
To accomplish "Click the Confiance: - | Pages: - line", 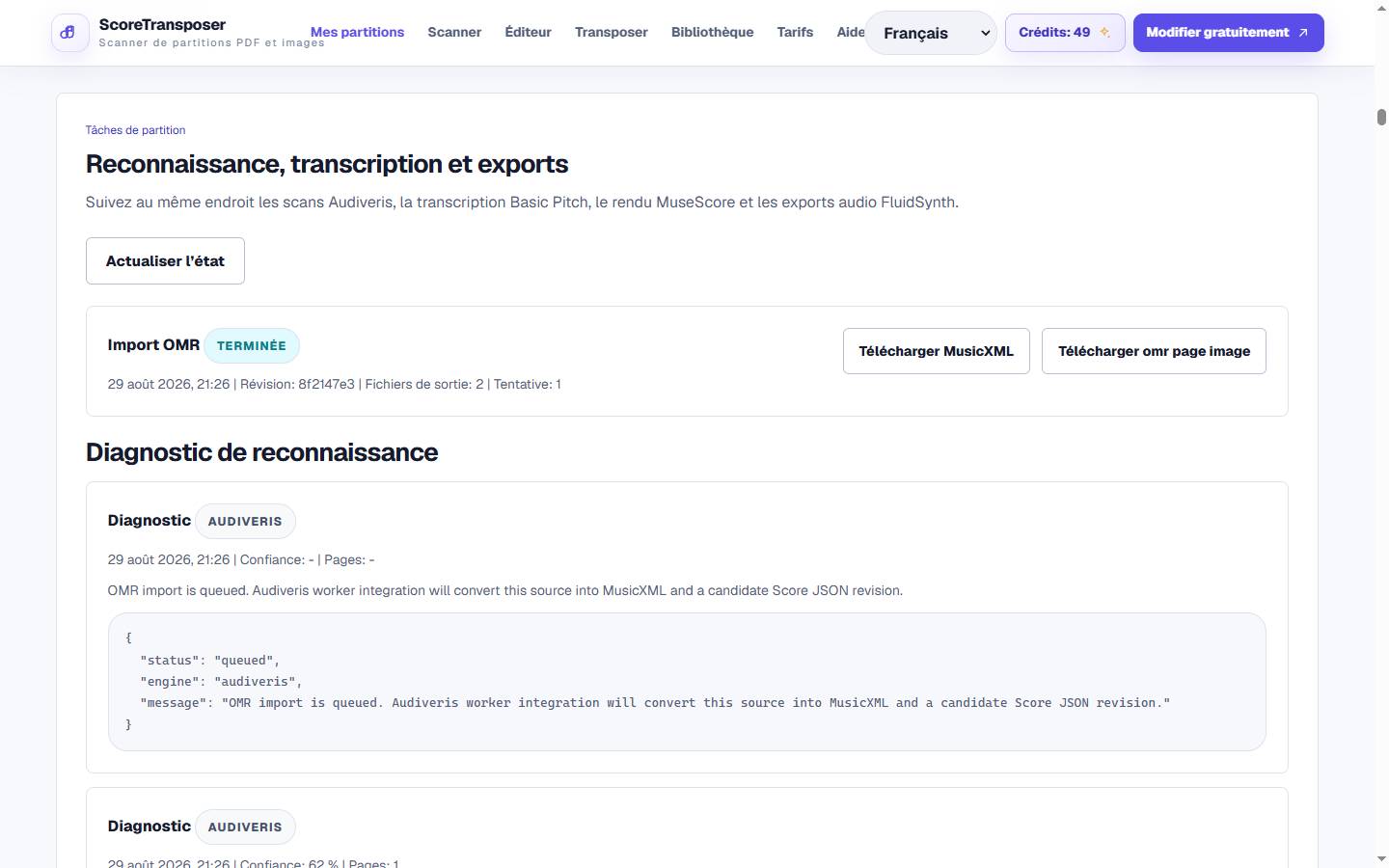I will tap(241, 559).
